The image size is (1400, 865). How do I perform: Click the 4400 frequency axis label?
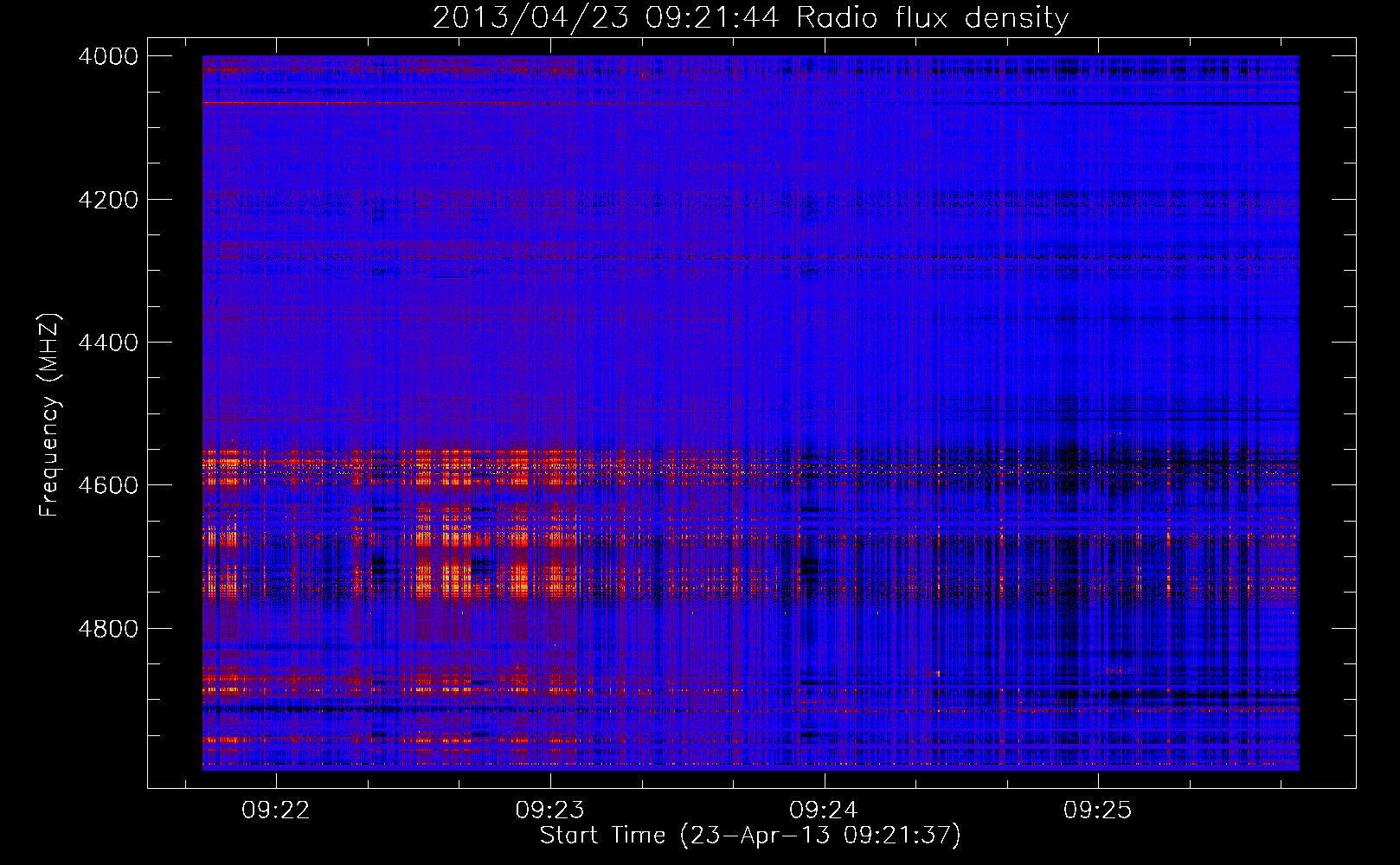click(x=108, y=343)
